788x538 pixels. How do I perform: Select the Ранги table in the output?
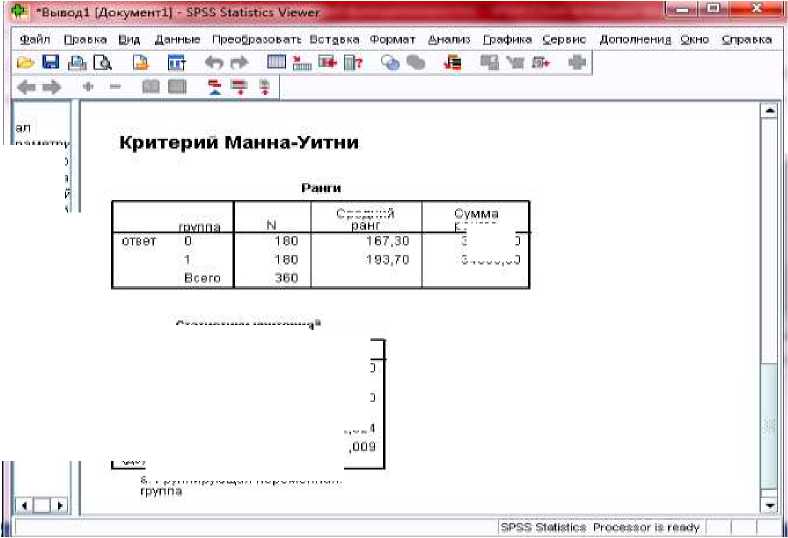[320, 244]
